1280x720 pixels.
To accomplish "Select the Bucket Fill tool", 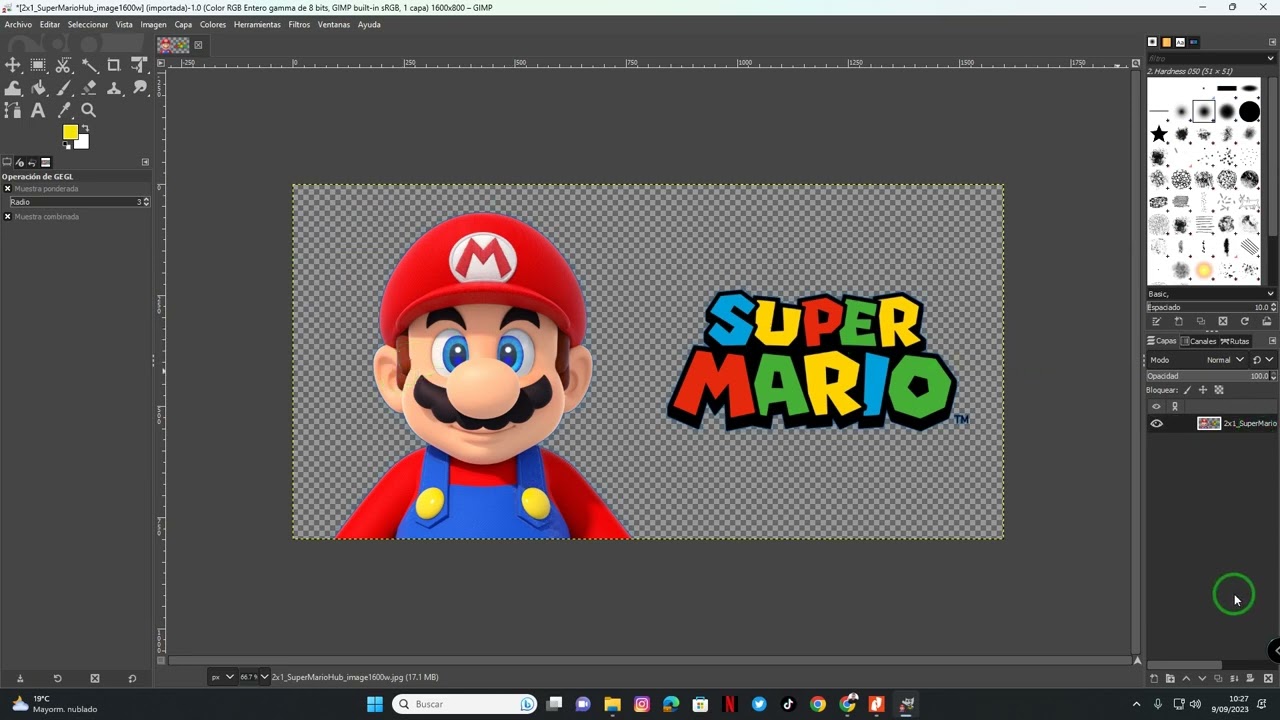I will 38,88.
